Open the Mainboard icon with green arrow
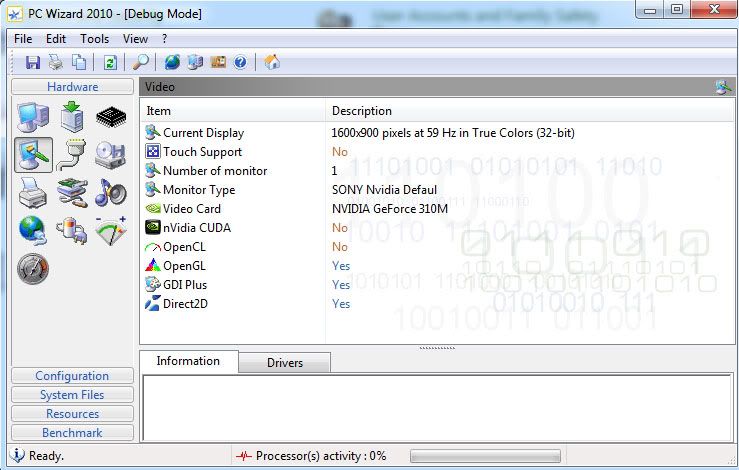This screenshot has height=470, width=739. click(72, 116)
